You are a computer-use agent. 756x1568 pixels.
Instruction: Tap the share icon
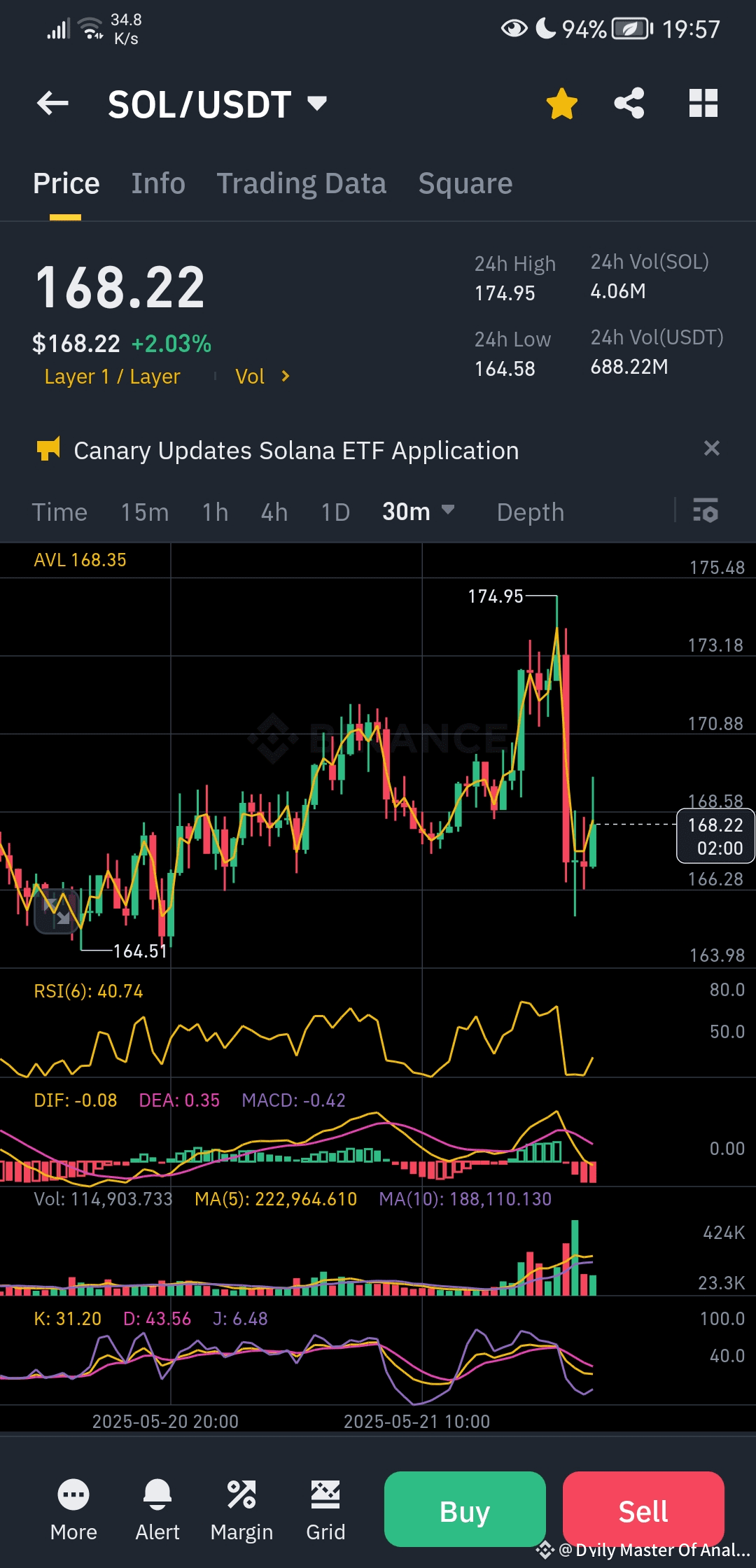tap(629, 104)
